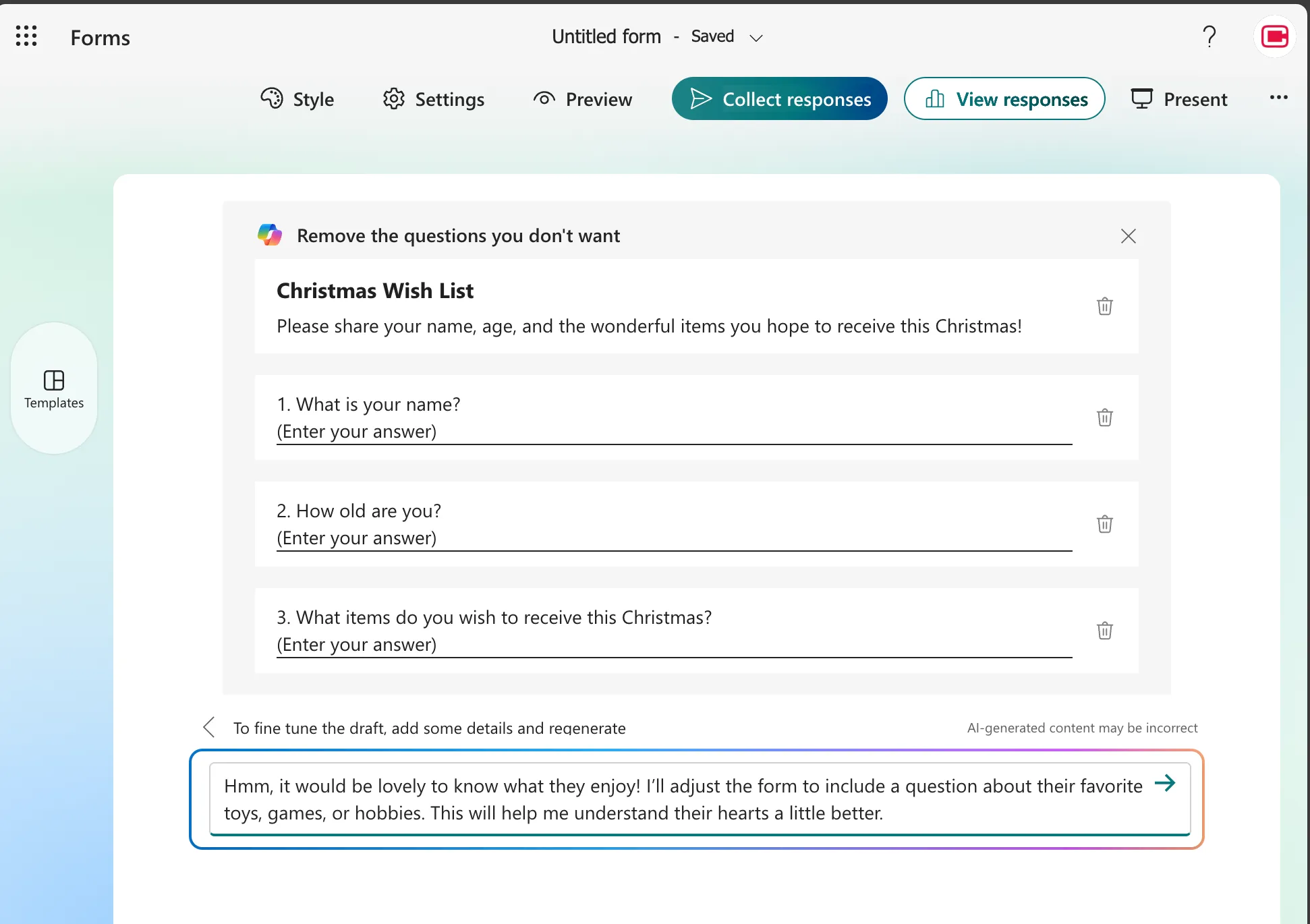Go back using the fine-tune chevron
The height and width of the screenshot is (924, 1310).
[x=208, y=727]
